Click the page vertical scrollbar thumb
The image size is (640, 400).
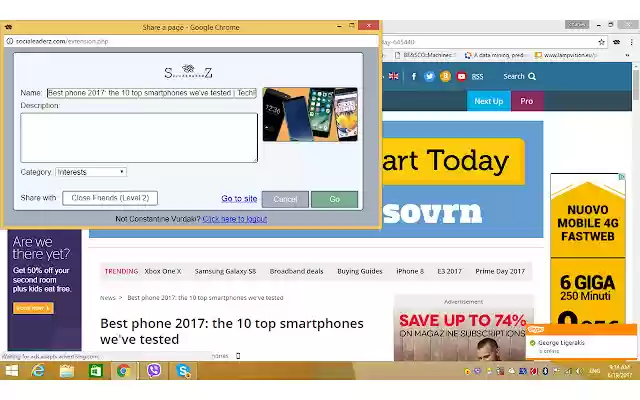(636, 84)
